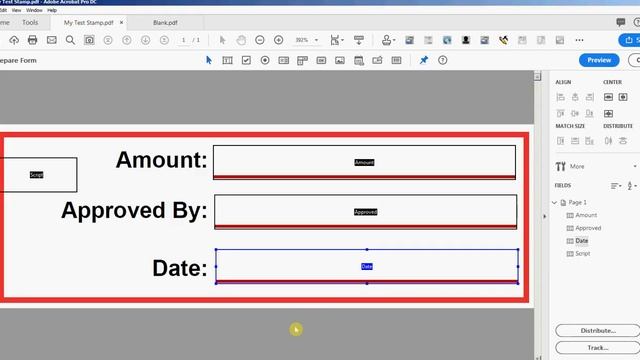Screen dimensions: 640x360
Task: Switch to the Blank.pdf tab
Action: pos(165,23)
